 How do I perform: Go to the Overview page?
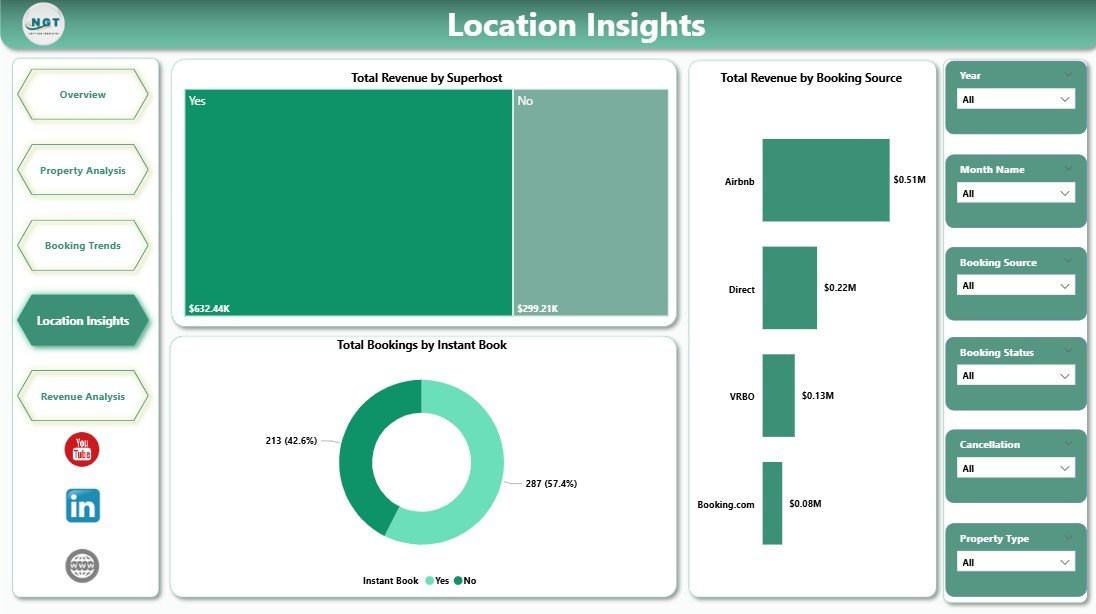point(83,95)
